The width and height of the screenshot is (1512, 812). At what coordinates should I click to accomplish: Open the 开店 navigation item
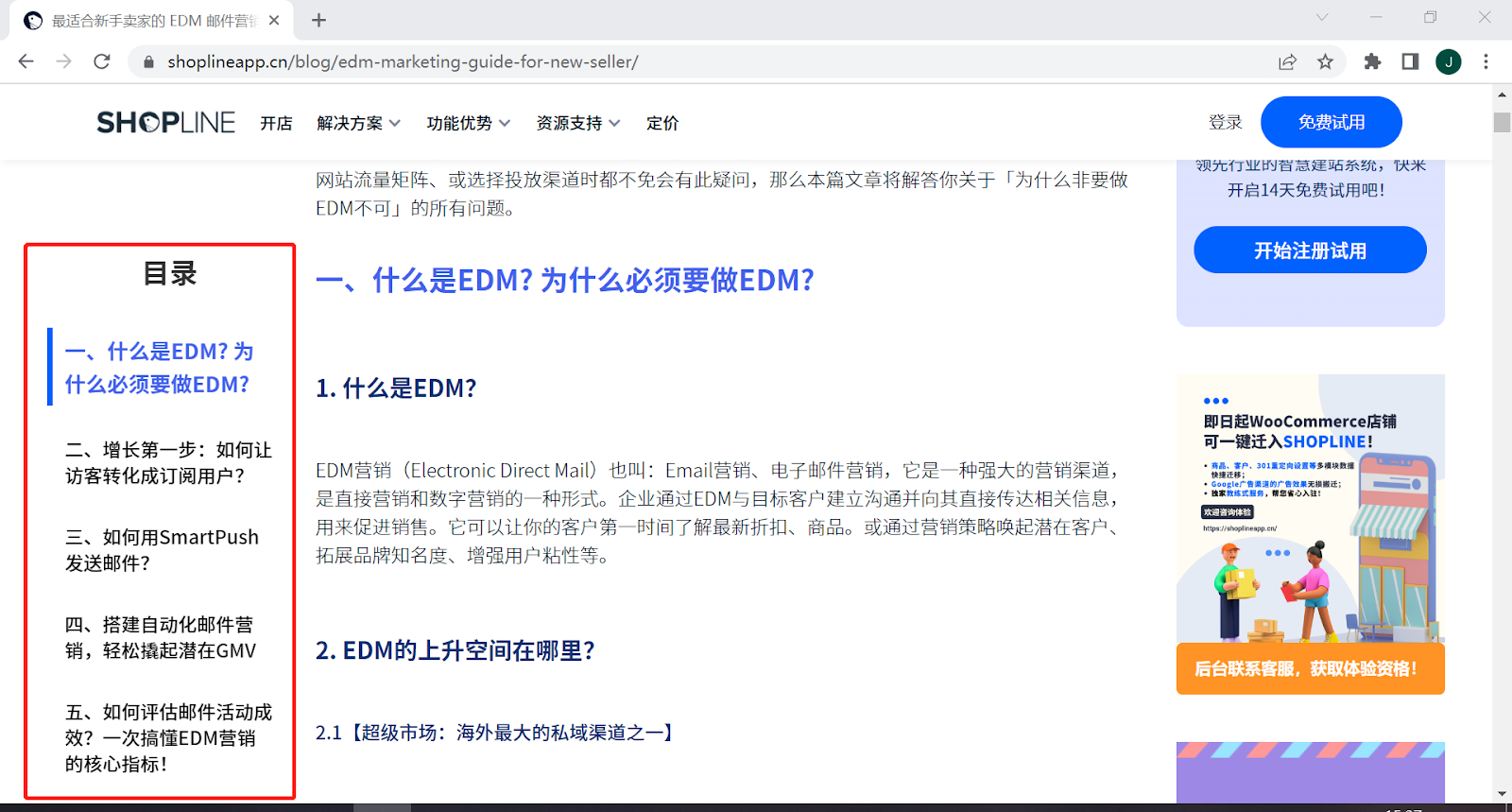click(x=276, y=123)
